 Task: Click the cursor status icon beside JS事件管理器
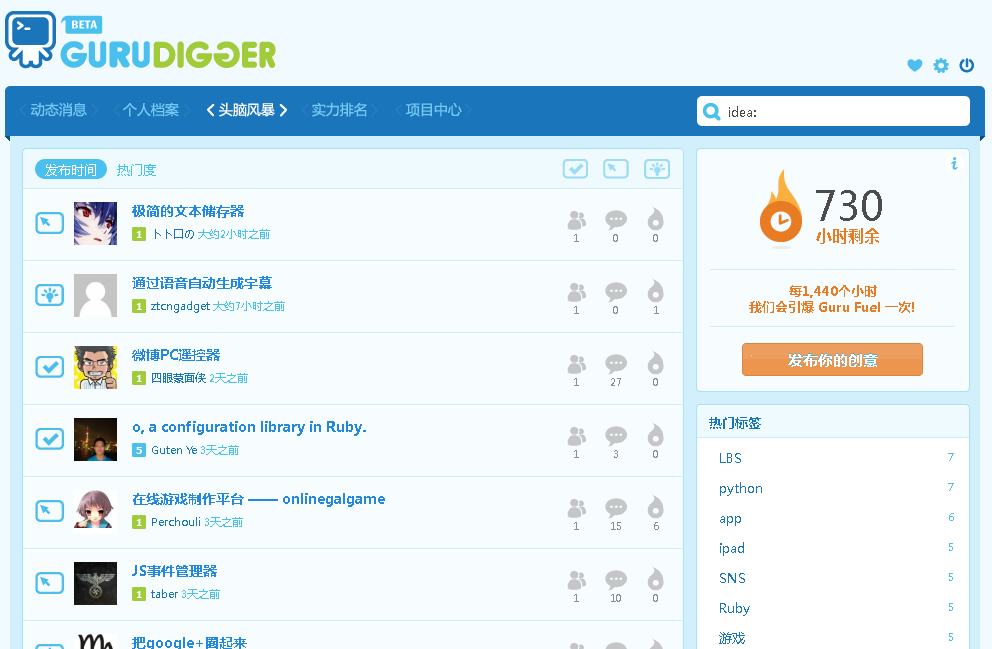pos(49,583)
